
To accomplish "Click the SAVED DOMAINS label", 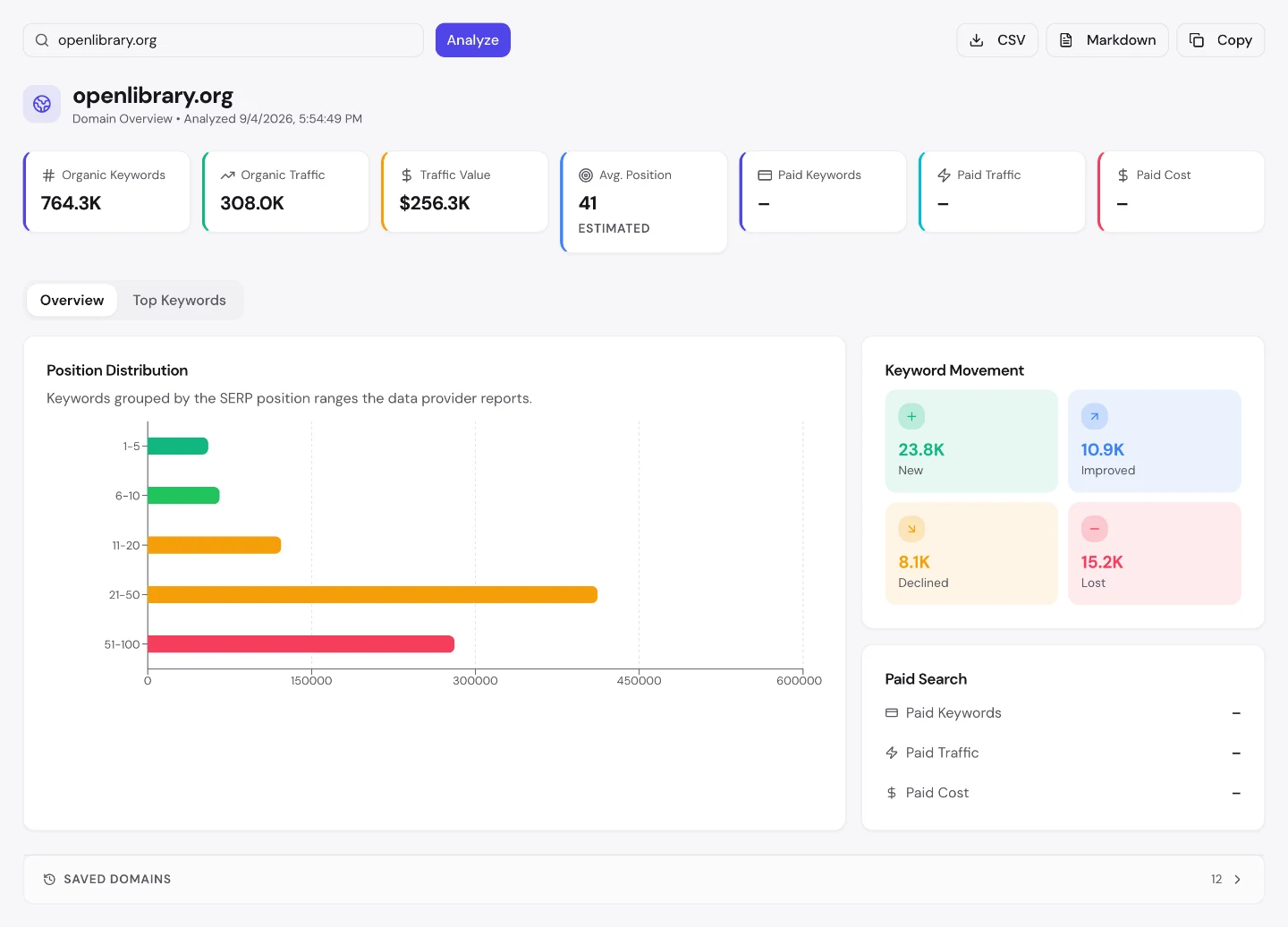I will click(x=117, y=880).
